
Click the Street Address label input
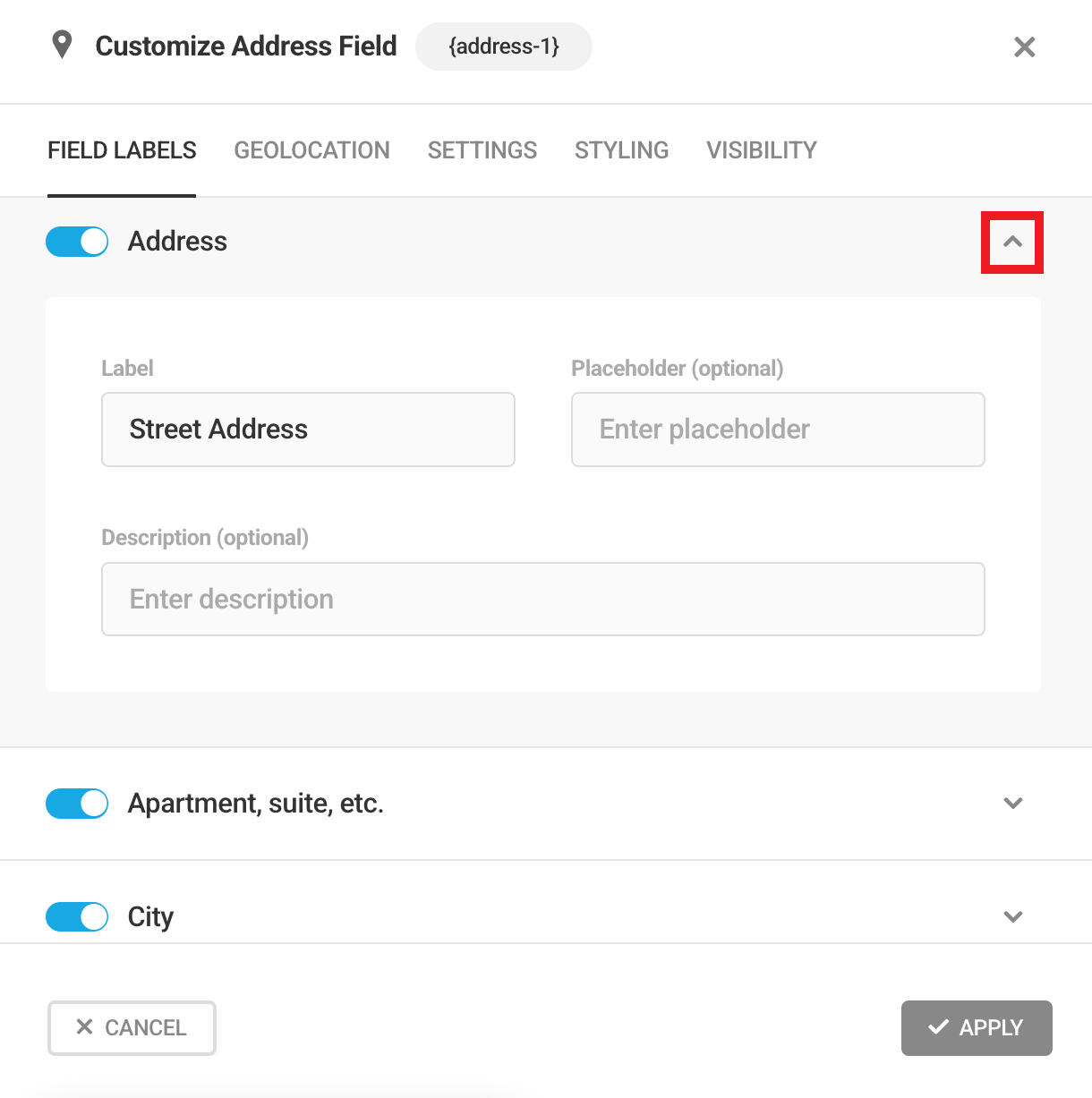(x=308, y=430)
